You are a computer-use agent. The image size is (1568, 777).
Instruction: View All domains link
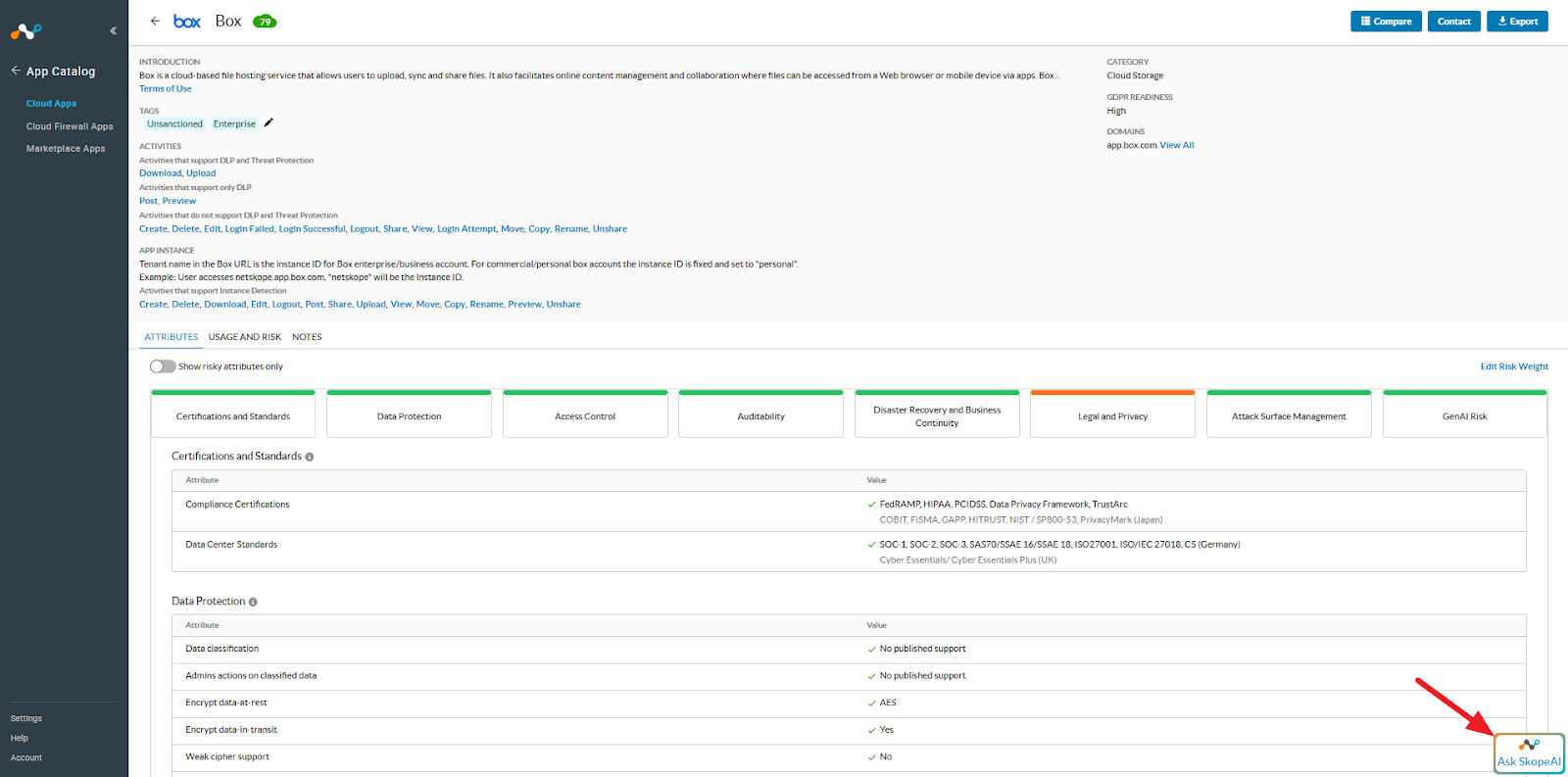point(1177,145)
